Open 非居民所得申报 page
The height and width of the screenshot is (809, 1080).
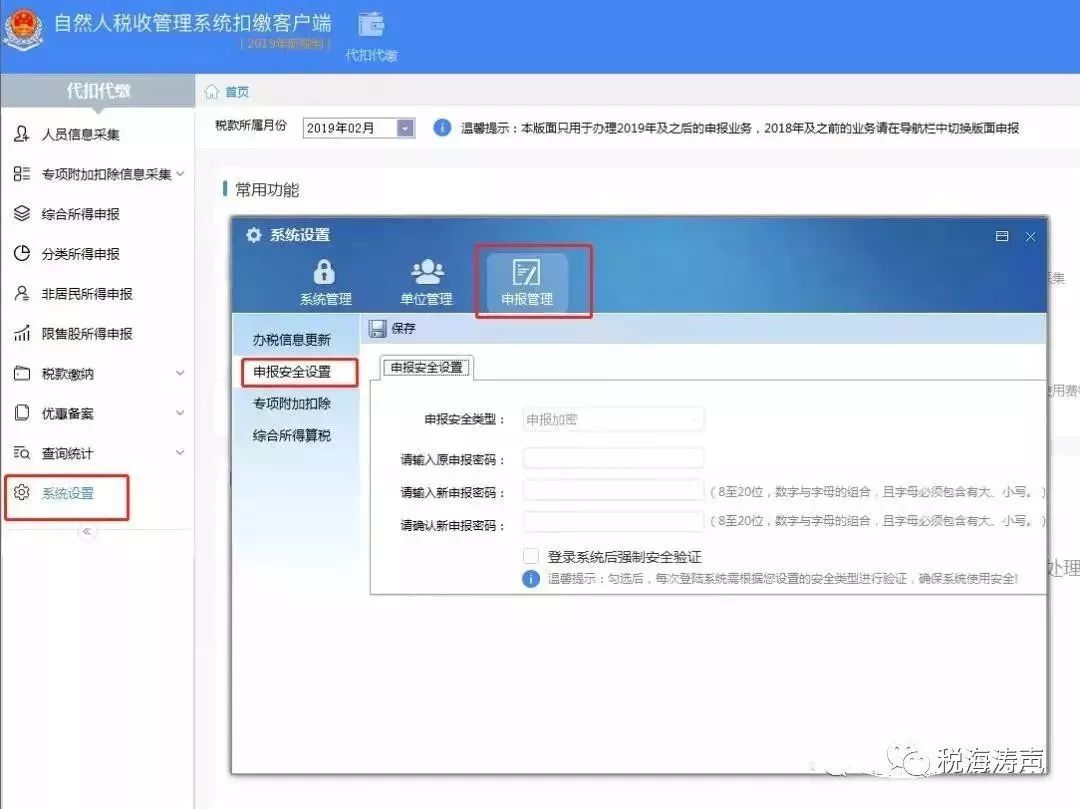click(x=87, y=294)
